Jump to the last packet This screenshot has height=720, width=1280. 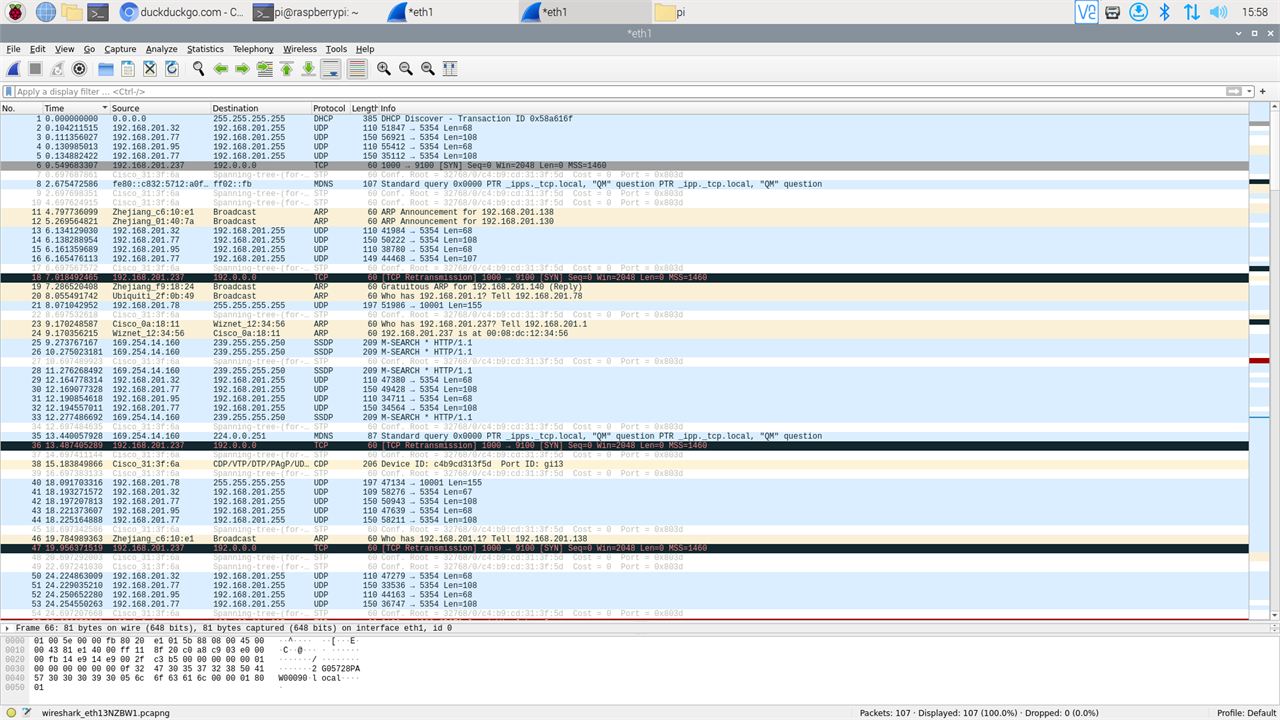308,69
